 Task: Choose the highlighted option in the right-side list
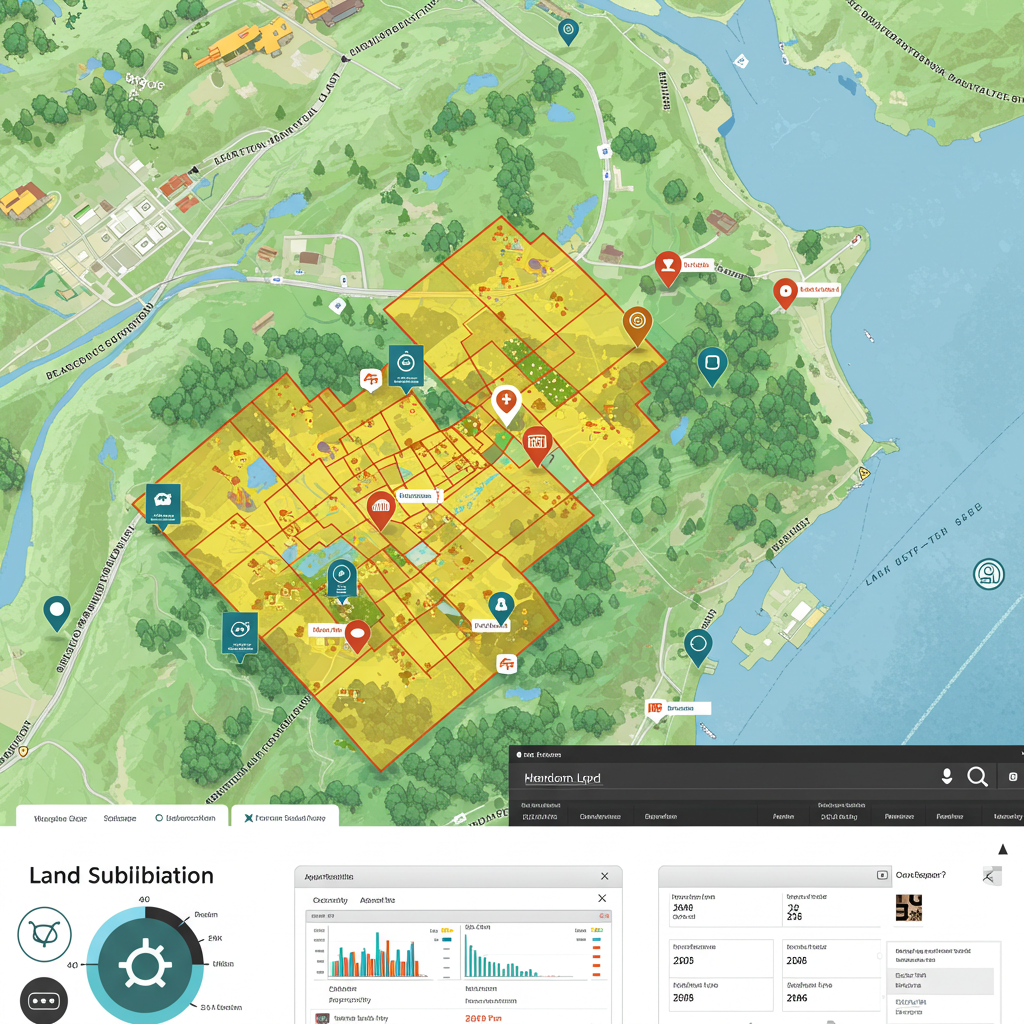point(940,980)
